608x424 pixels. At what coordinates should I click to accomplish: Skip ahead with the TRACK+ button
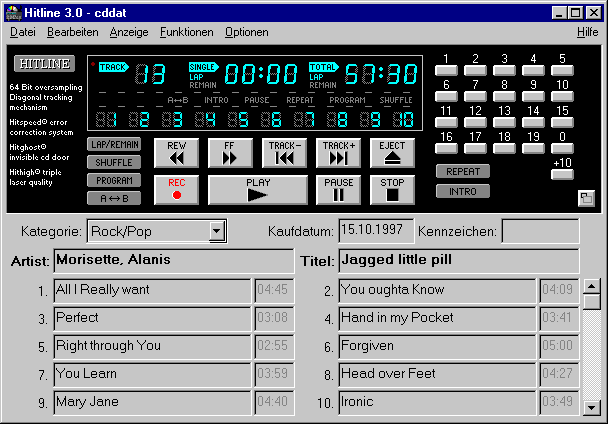(x=338, y=153)
